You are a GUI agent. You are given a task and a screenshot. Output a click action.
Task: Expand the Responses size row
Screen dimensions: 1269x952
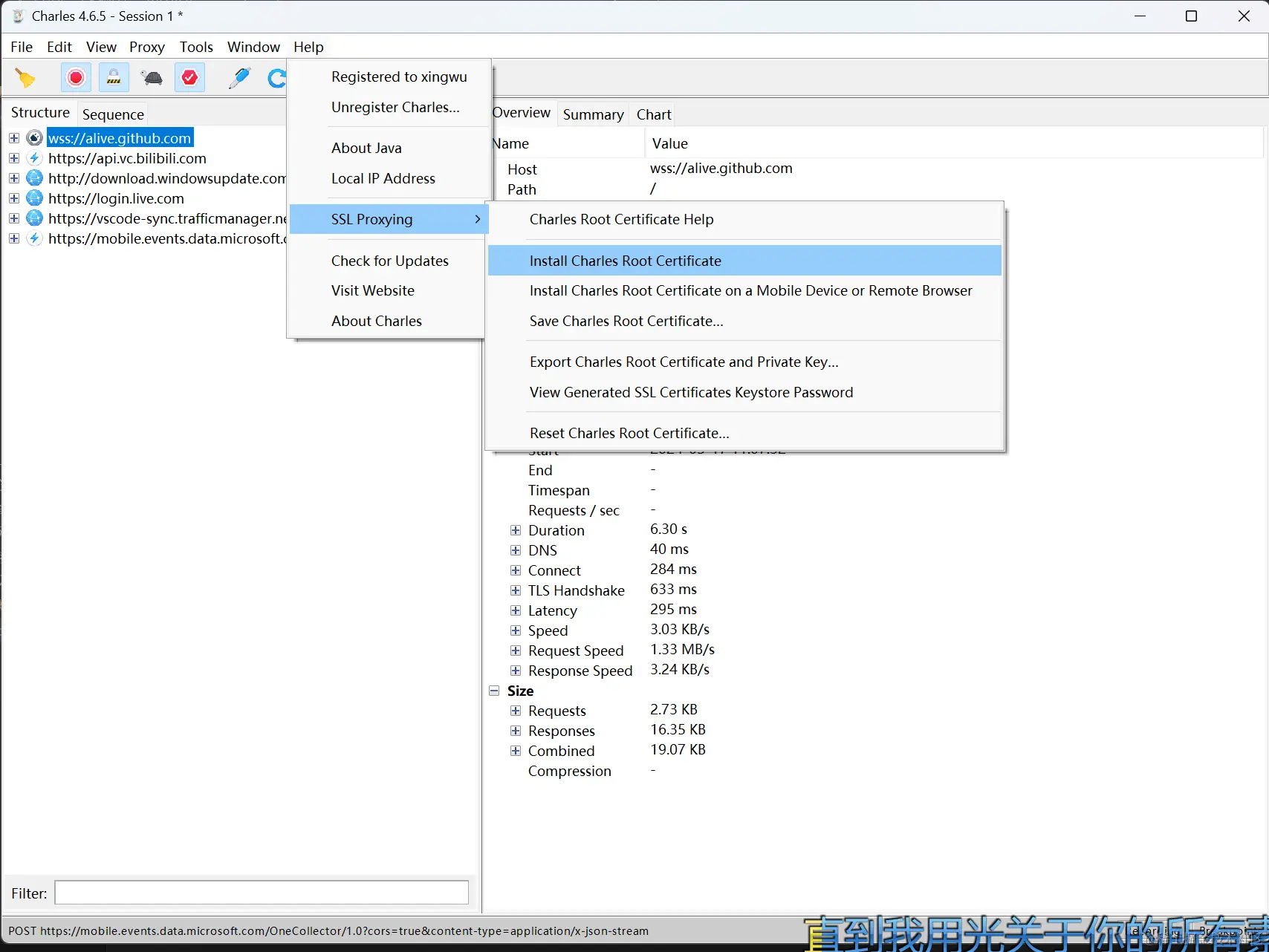pos(516,731)
